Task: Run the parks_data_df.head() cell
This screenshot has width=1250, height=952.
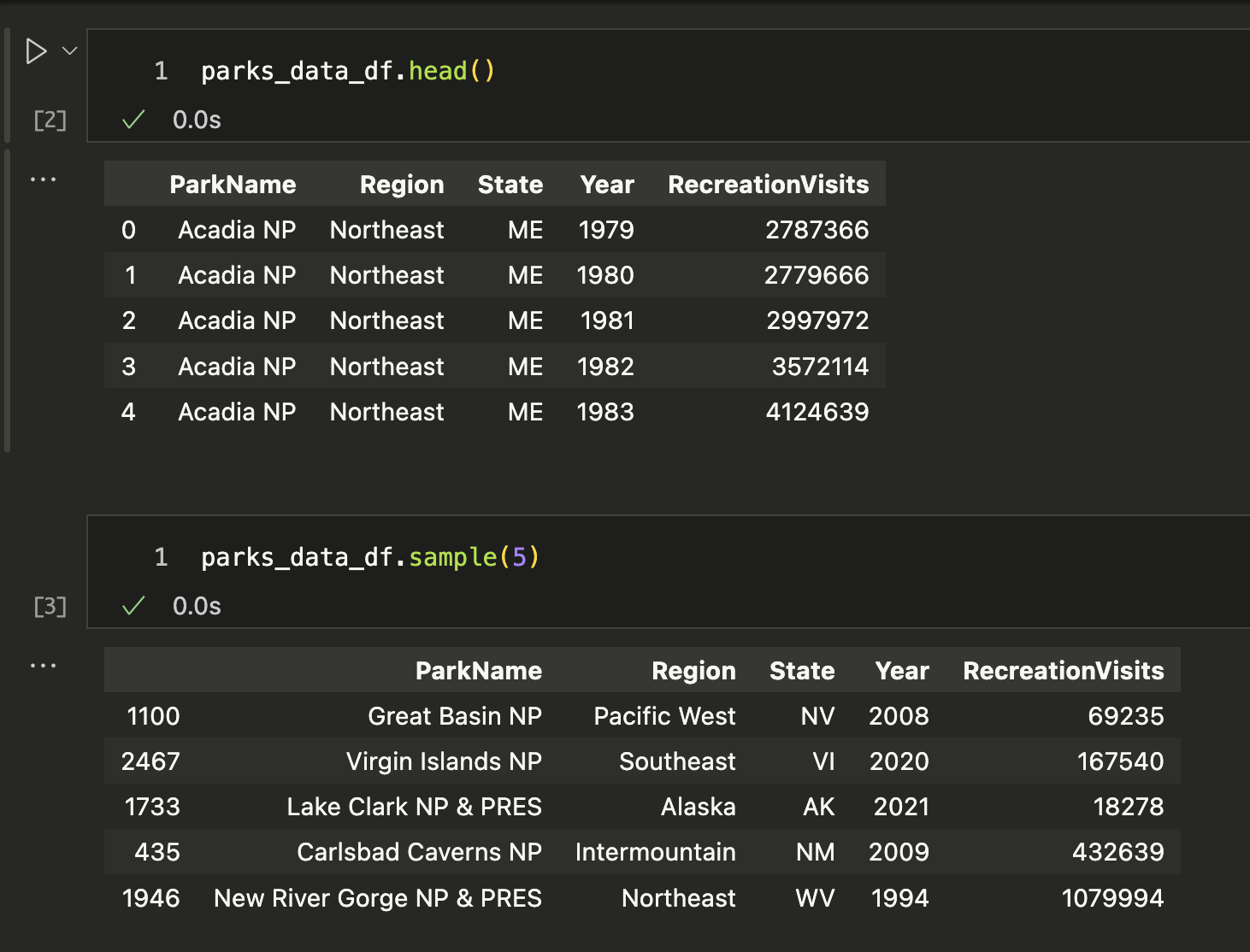Action: pyautogui.click(x=36, y=51)
